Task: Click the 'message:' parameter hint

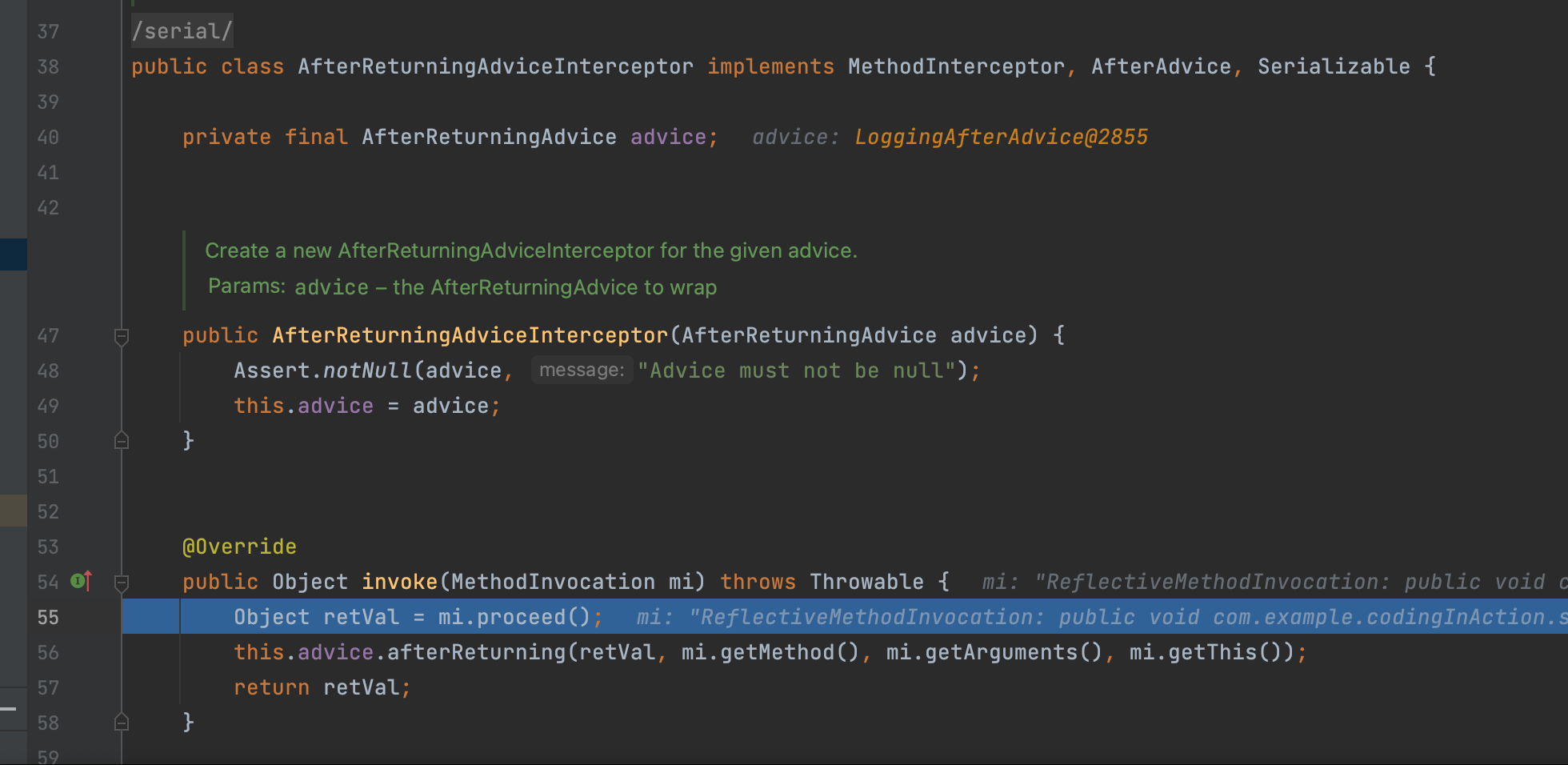Action: click(582, 370)
